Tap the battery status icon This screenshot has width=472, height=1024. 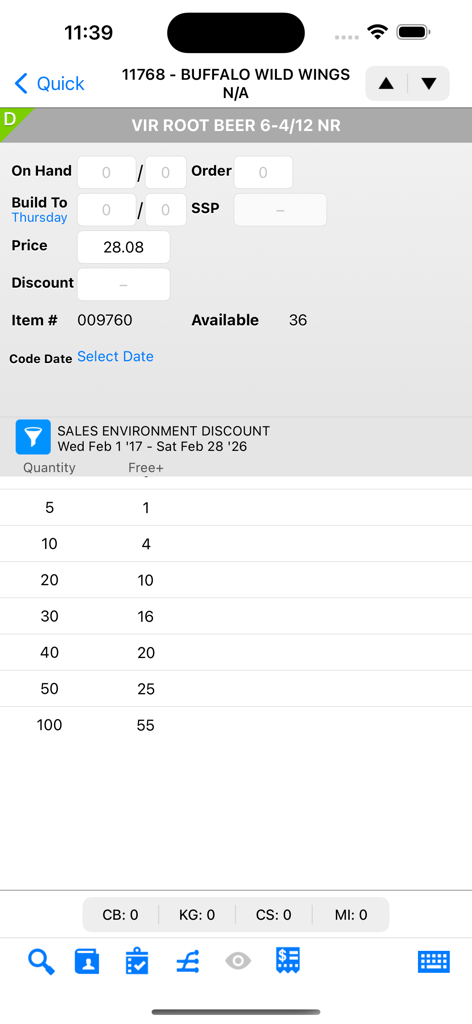413,31
